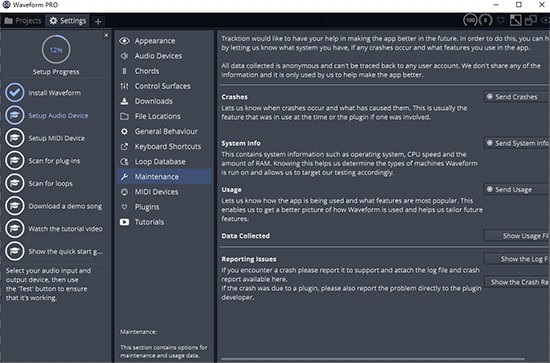Image resolution: width=550 pixels, height=363 pixels.
Task: Select the Audio Devices speaker icon
Action: point(124,56)
